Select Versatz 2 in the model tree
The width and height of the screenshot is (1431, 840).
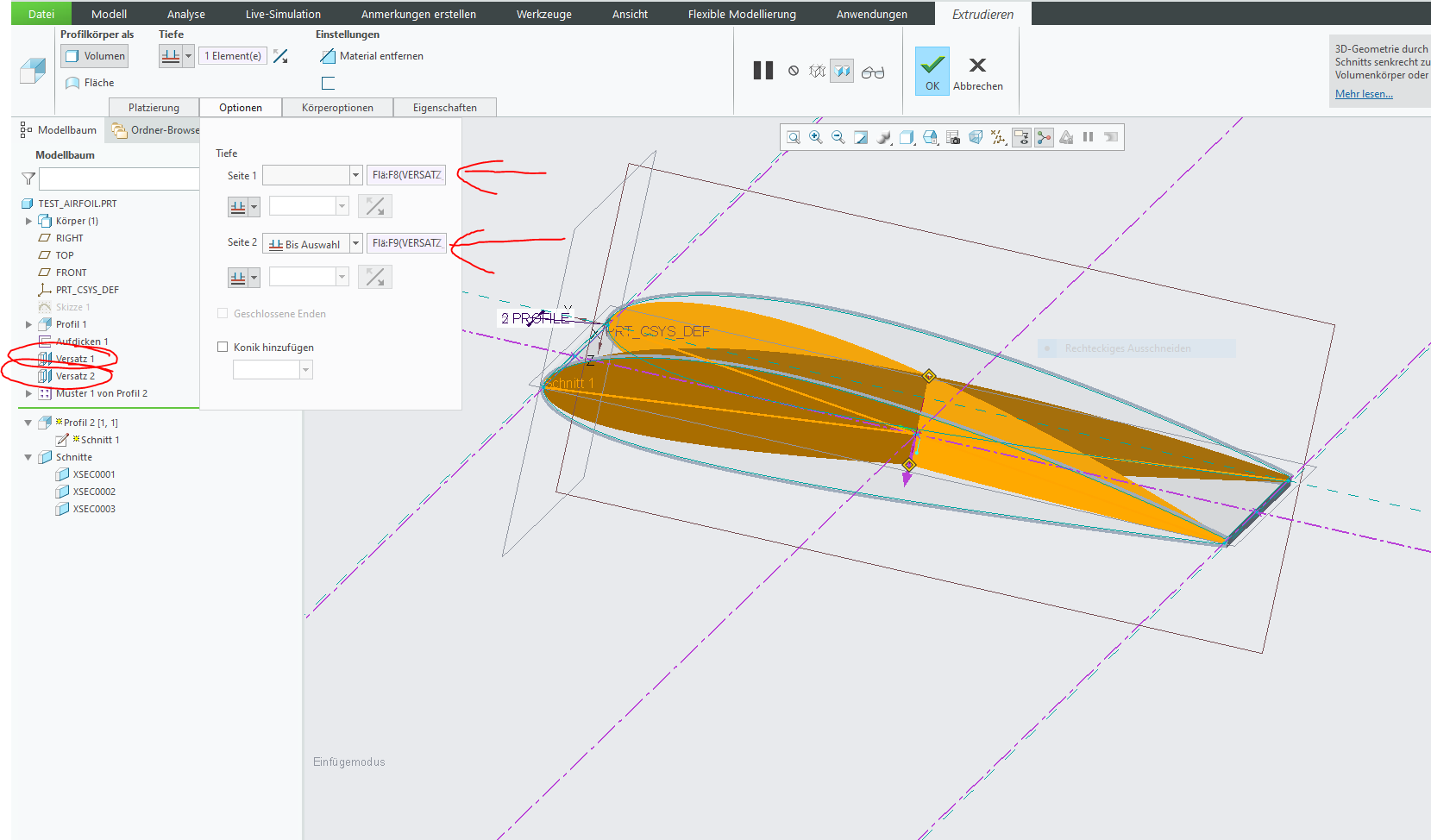click(x=75, y=376)
